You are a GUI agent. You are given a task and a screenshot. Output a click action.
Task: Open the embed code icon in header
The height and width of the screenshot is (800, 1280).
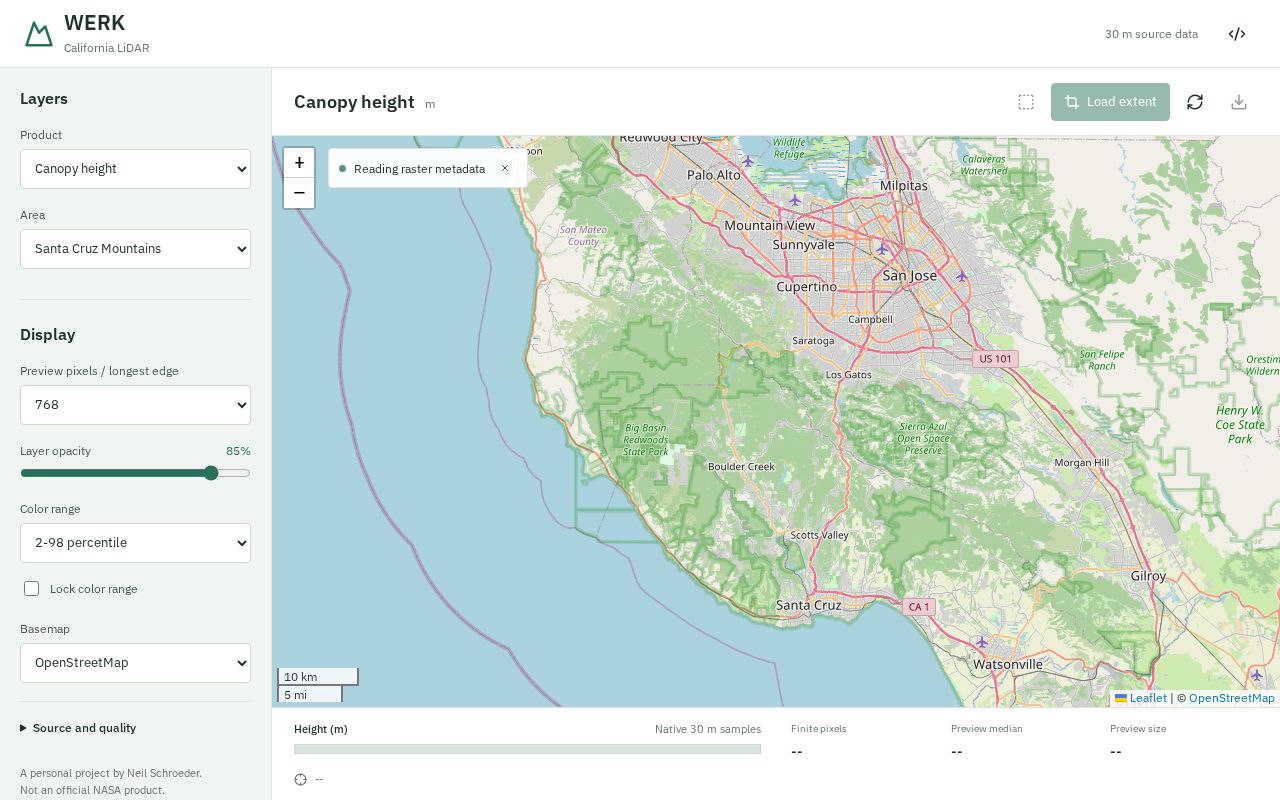click(1237, 34)
